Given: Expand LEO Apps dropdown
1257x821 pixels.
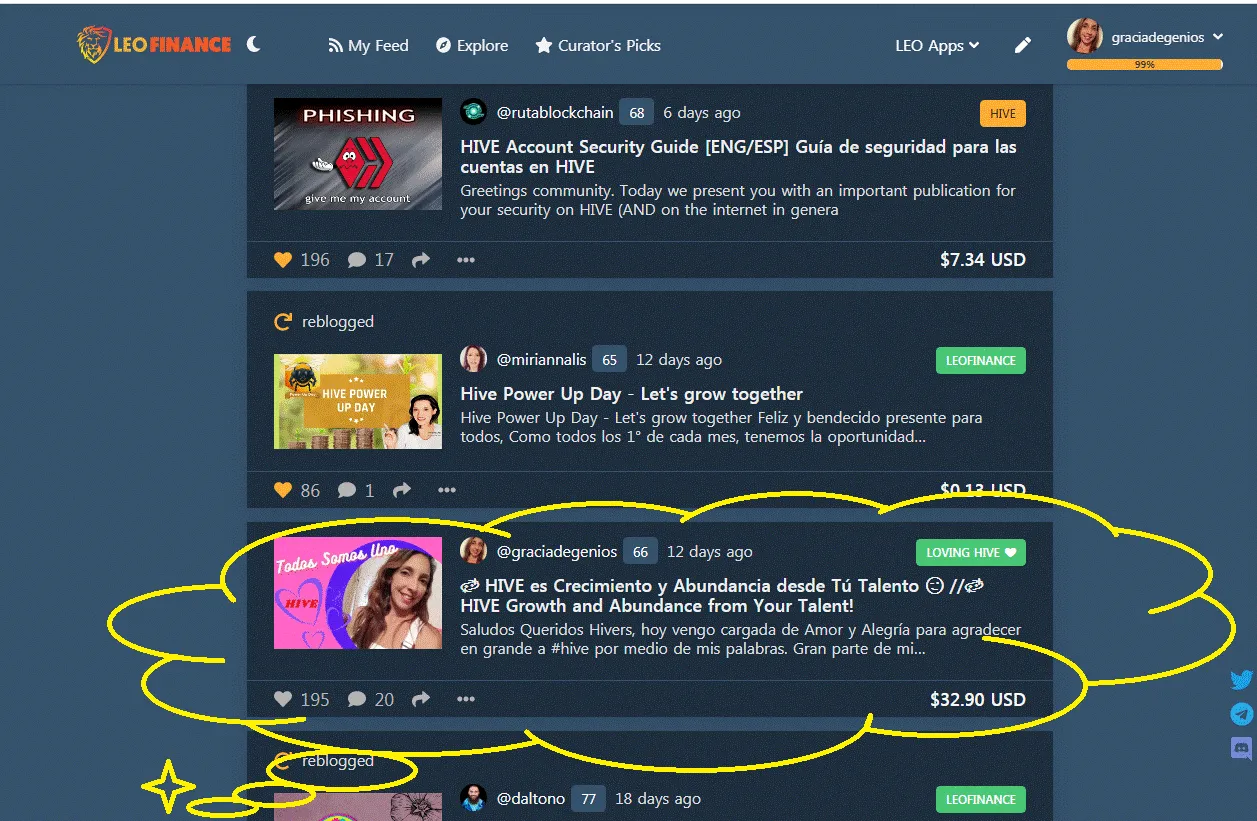Looking at the screenshot, I should (x=937, y=46).
